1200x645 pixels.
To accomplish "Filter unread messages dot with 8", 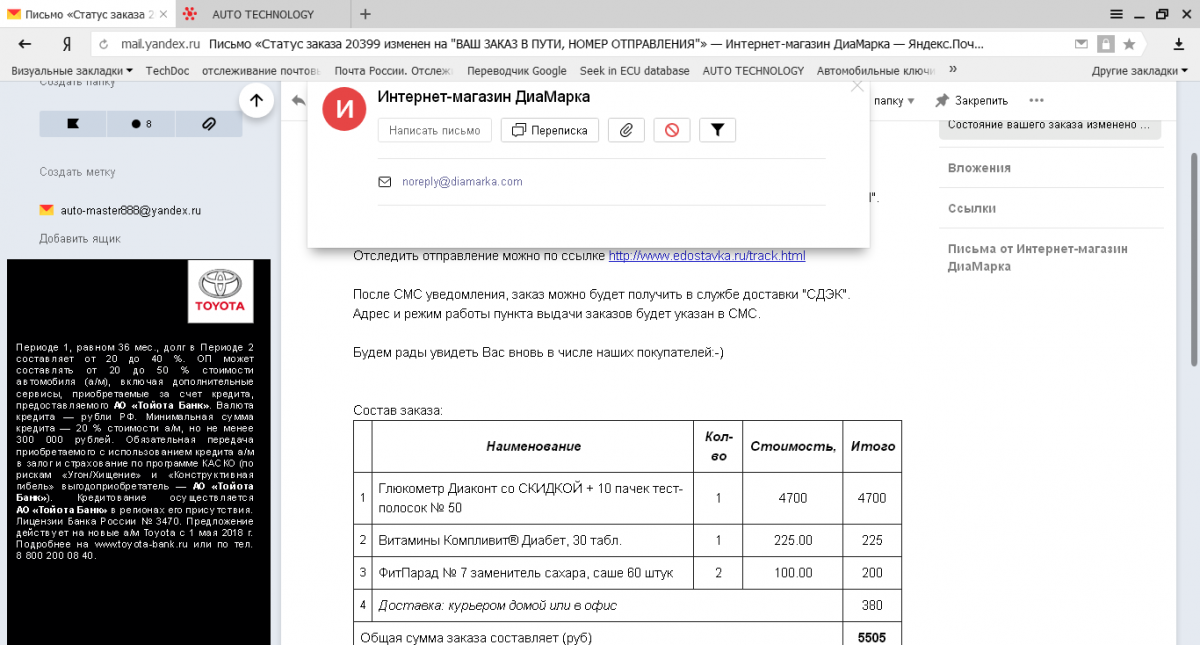I will 141,124.
